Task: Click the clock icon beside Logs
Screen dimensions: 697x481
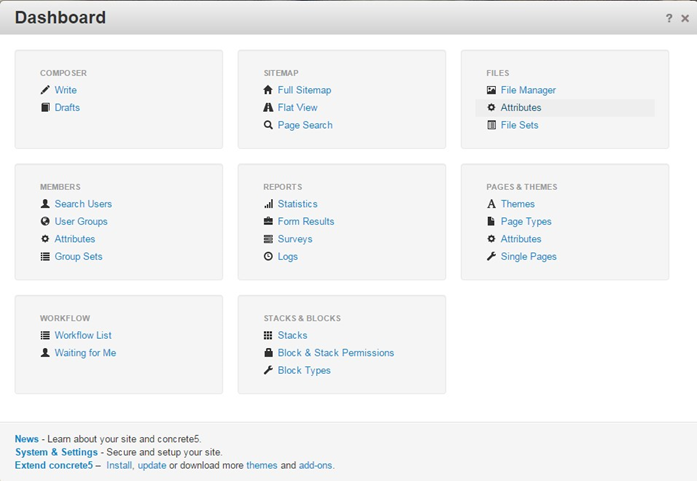Action: click(268, 256)
